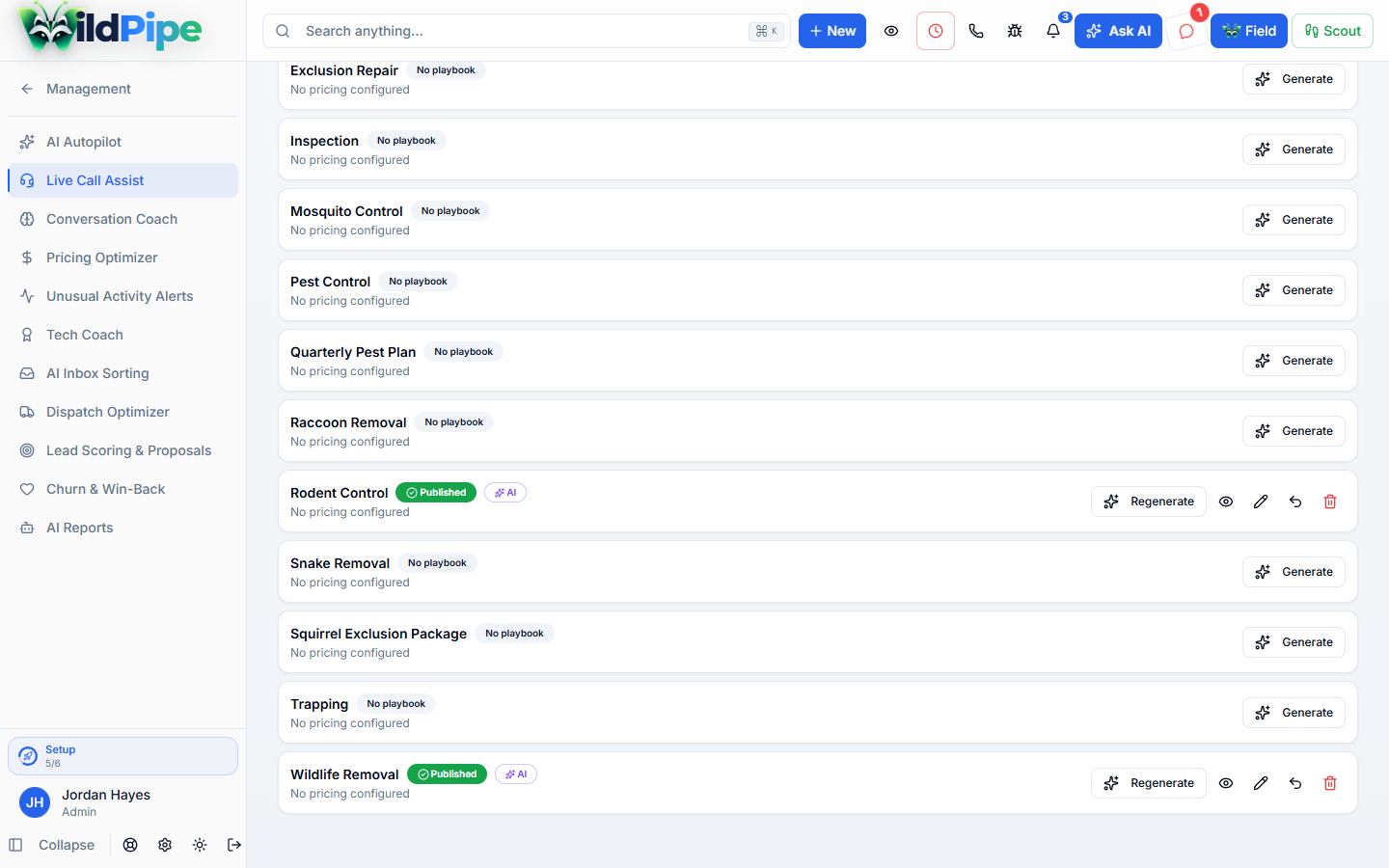Open notifications bell

click(x=1053, y=31)
